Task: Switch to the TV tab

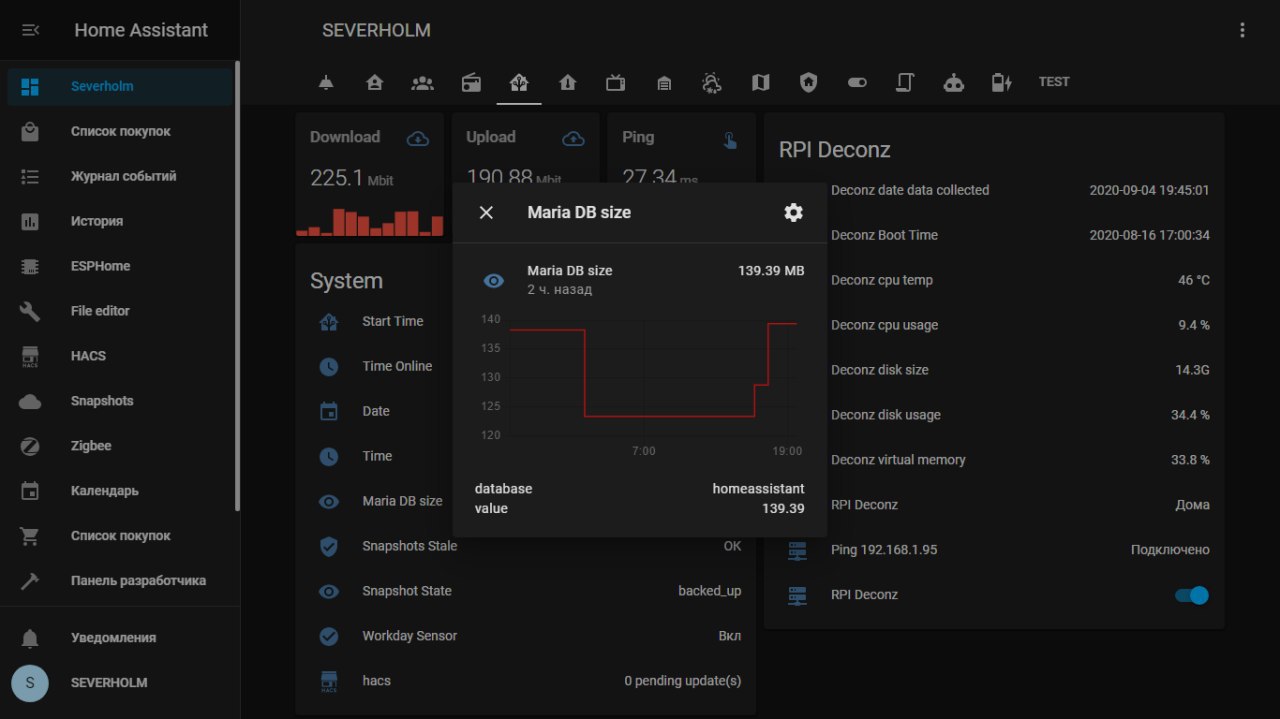Action: pos(616,82)
